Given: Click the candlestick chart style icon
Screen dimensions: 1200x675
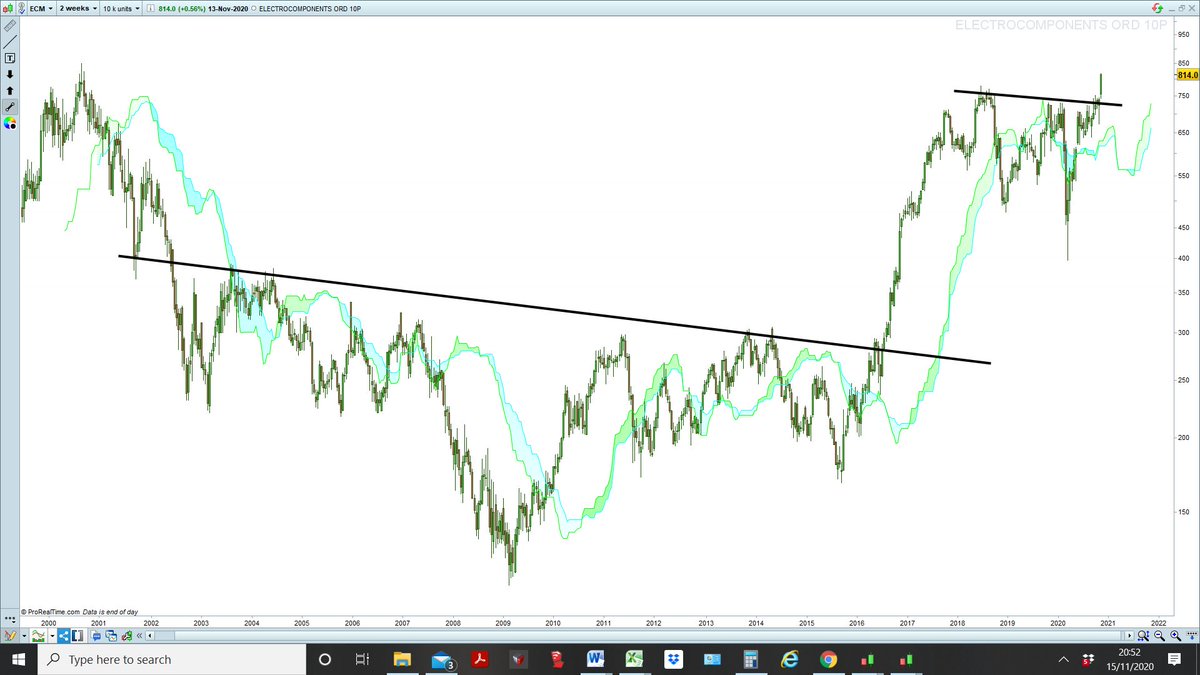Looking at the screenshot, I should tap(9, 8).
